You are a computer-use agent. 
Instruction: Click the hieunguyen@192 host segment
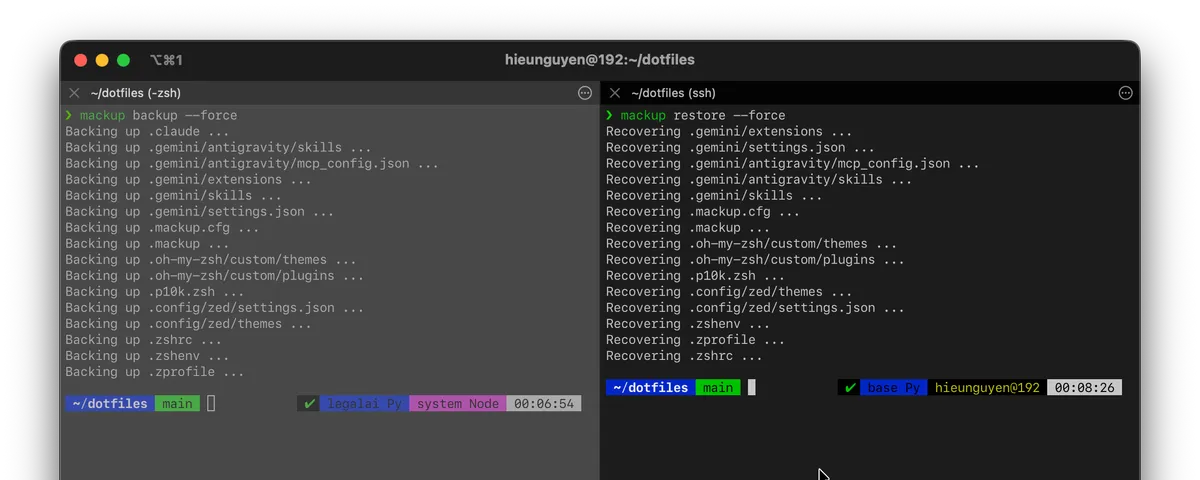click(987, 388)
